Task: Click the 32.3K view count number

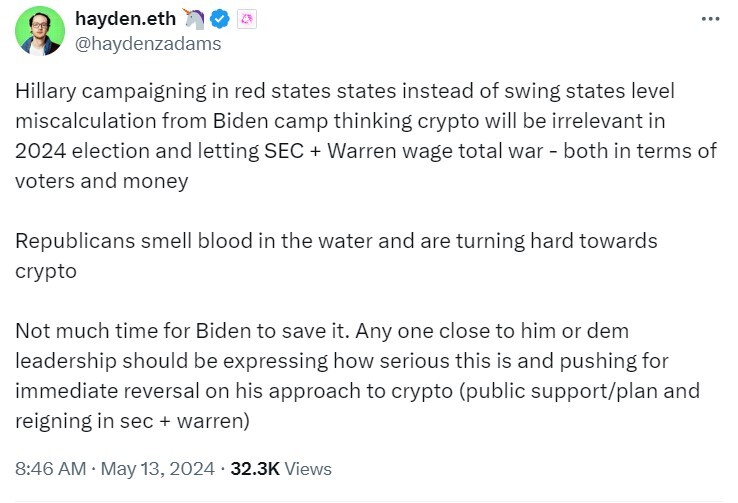Action: [x=255, y=469]
